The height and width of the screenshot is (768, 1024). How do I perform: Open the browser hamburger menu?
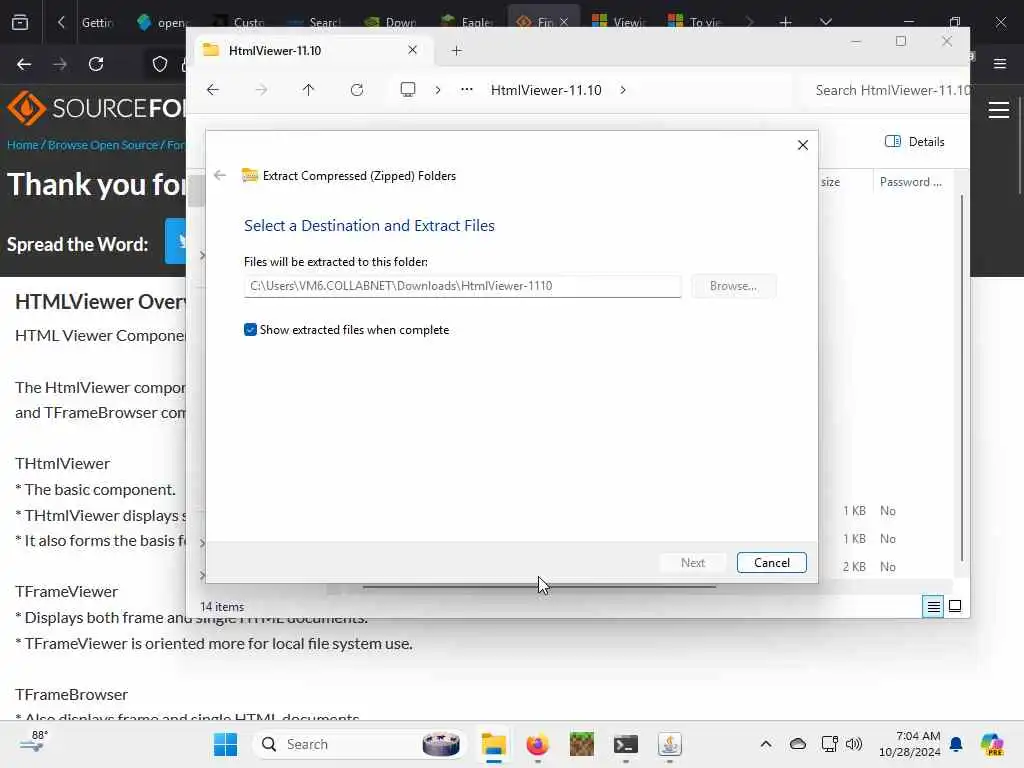(999, 64)
